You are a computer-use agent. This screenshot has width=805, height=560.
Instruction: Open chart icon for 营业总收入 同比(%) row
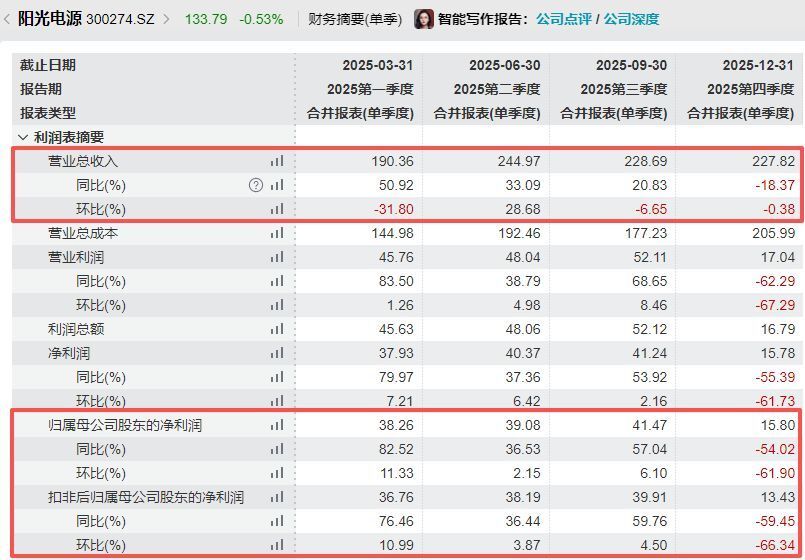tap(277, 185)
